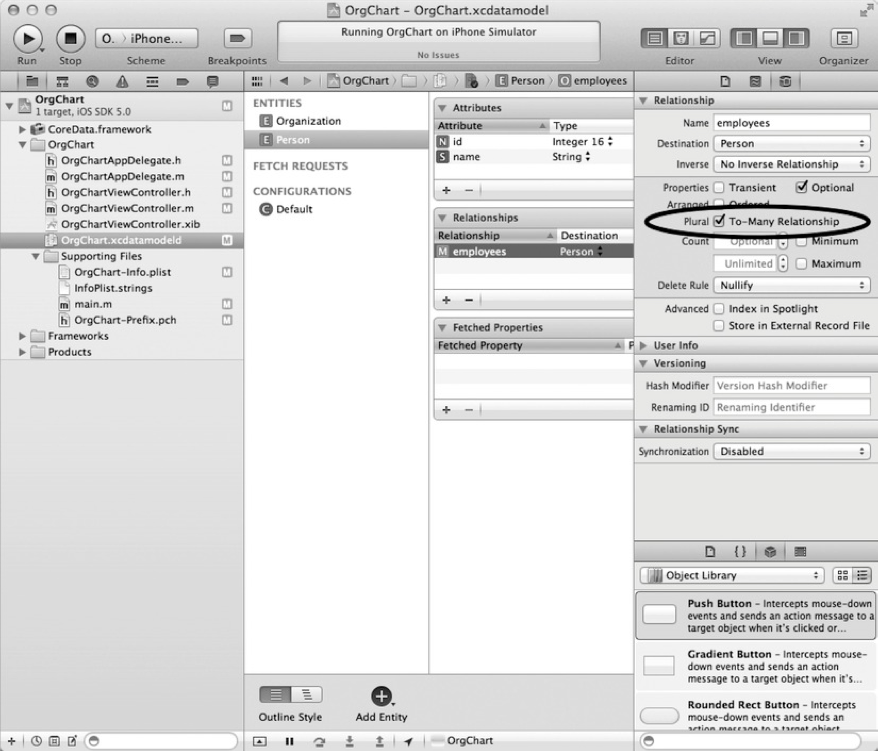Show the Symbol navigator

[x=62, y=81]
